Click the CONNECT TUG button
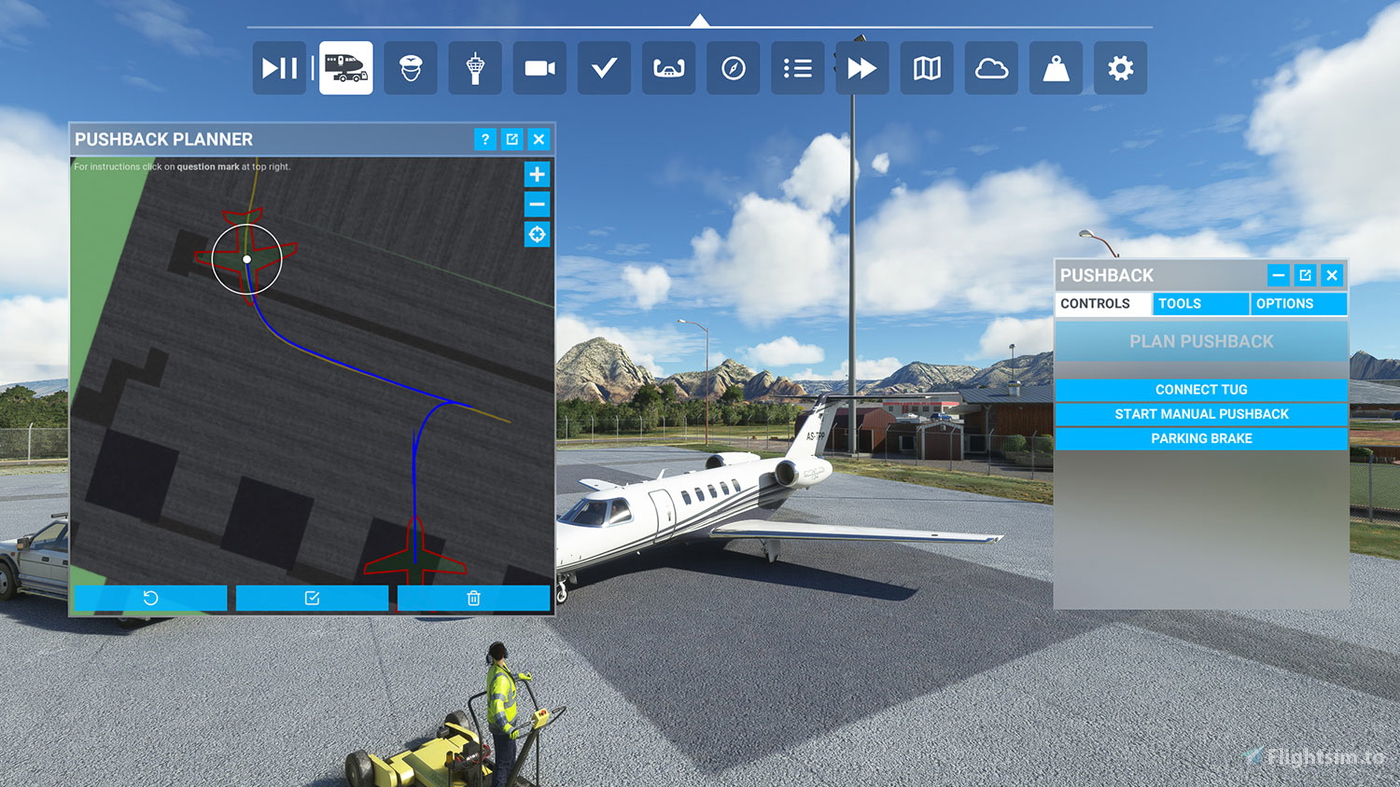 pos(1200,389)
